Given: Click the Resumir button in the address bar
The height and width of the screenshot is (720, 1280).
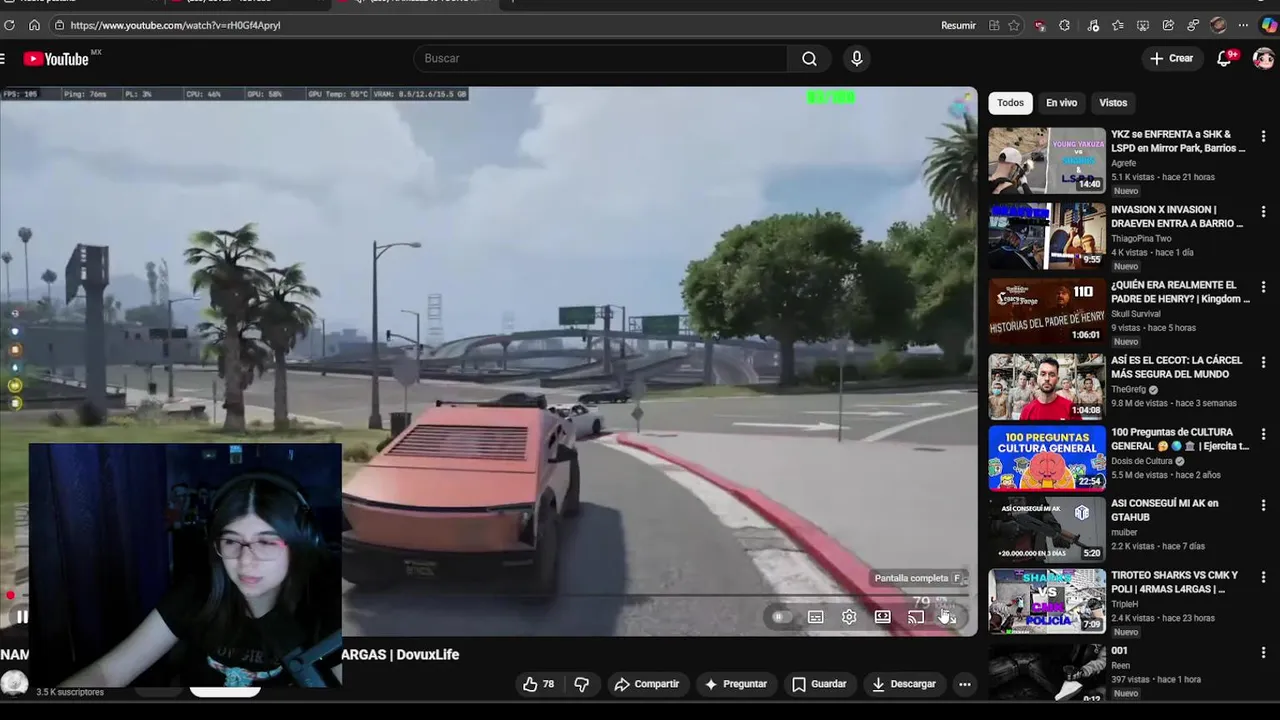Looking at the screenshot, I should pyautogui.click(x=958, y=25).
